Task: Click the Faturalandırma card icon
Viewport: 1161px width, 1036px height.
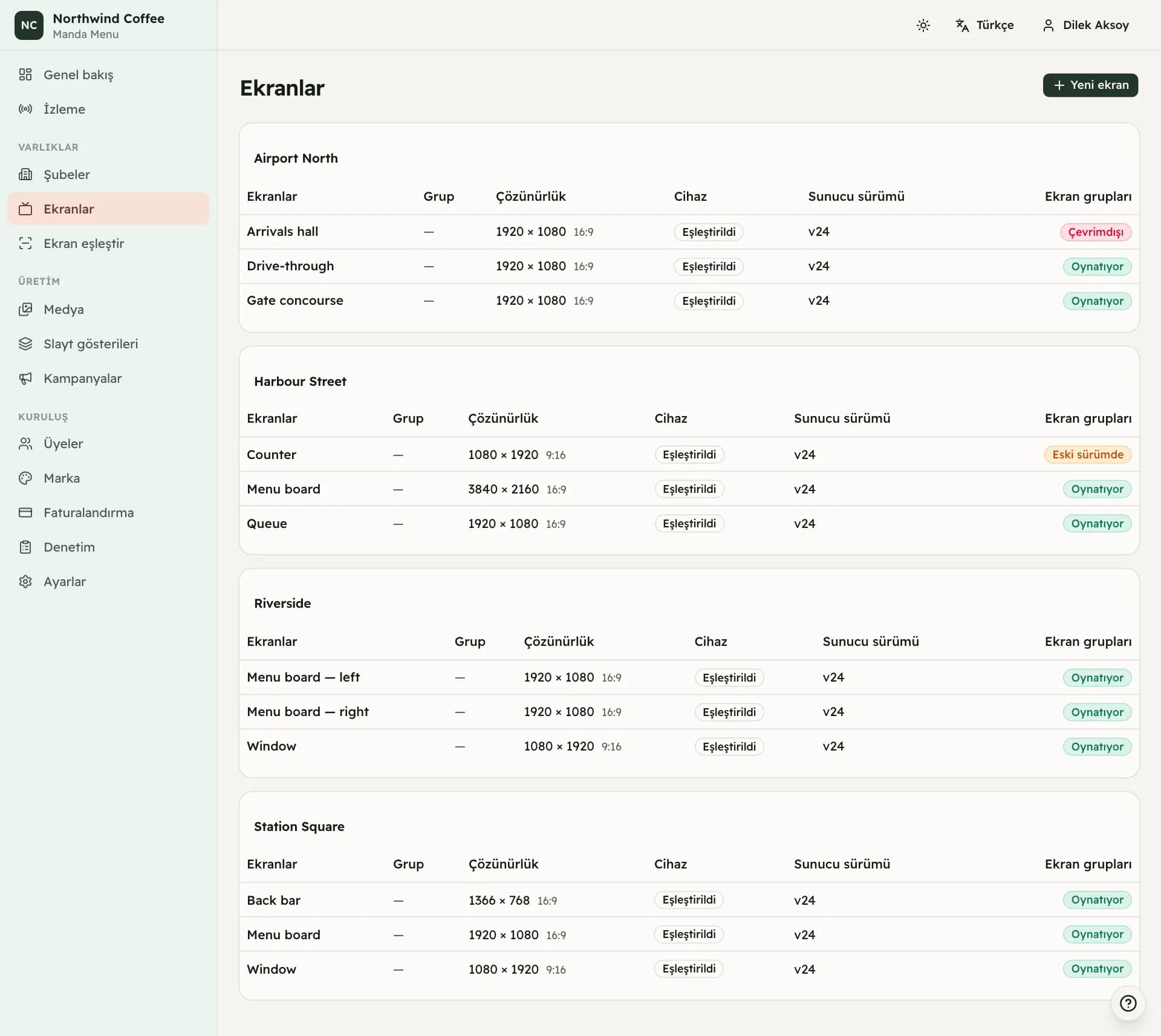Action: click(x=25, y=512)
